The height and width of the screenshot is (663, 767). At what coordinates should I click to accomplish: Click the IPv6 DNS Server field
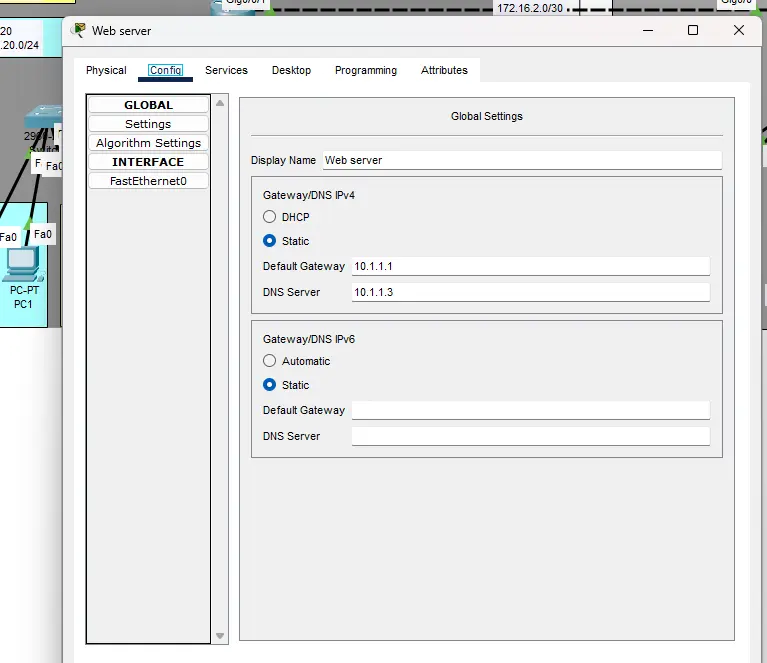[531, 436]
